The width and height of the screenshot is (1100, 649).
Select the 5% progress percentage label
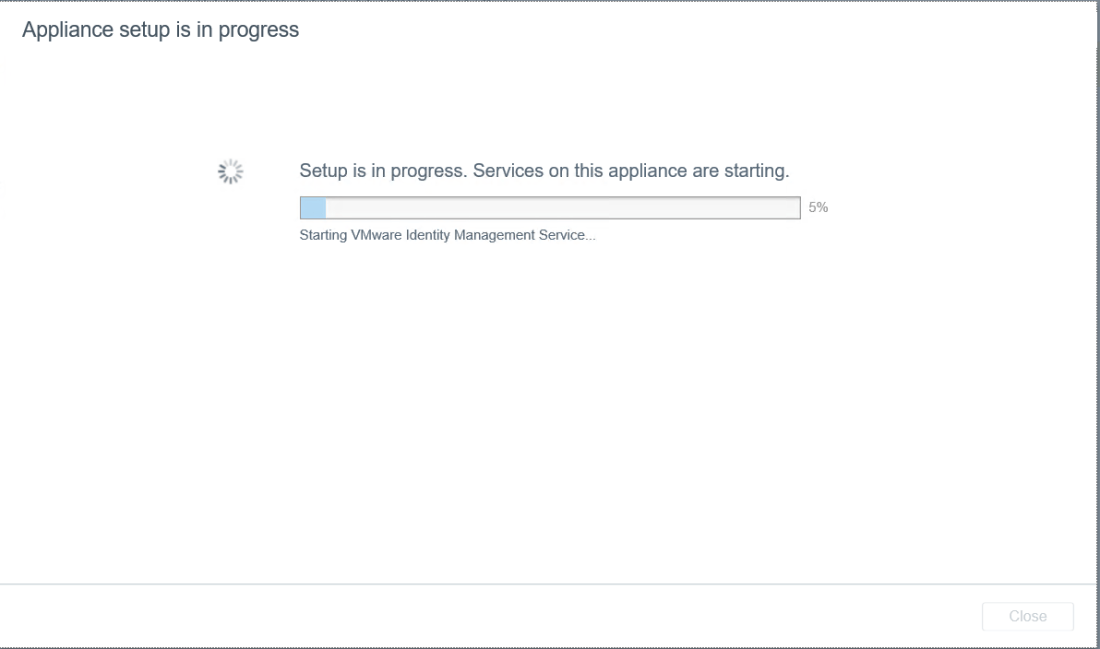(x=818, y=208)
